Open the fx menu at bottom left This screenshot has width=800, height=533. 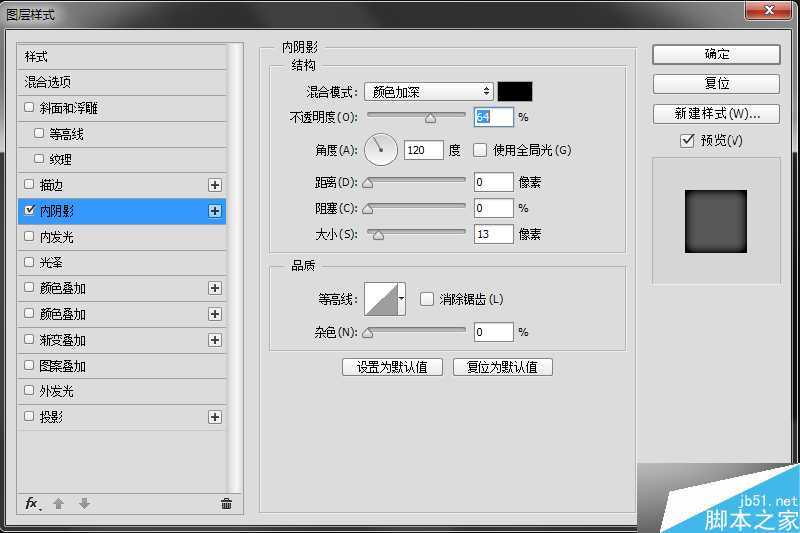[x=32, y=503]
